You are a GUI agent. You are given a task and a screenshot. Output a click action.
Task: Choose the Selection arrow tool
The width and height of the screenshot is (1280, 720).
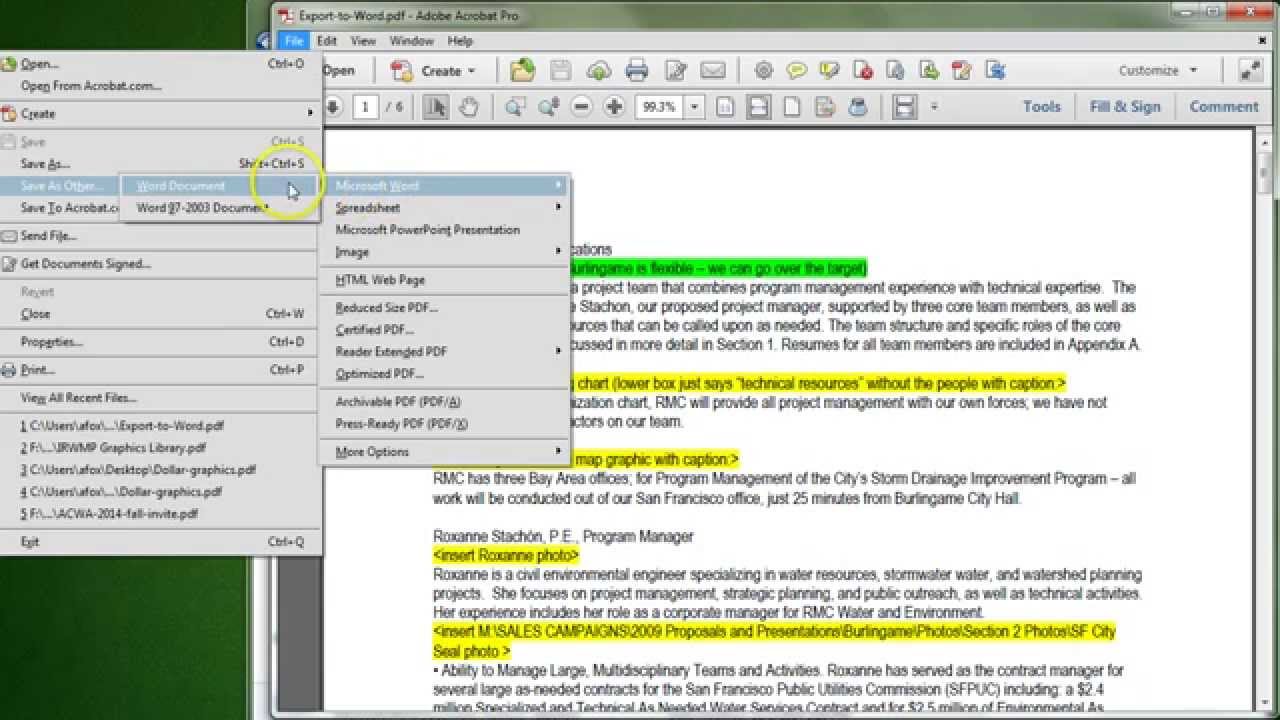pos(435,106)
